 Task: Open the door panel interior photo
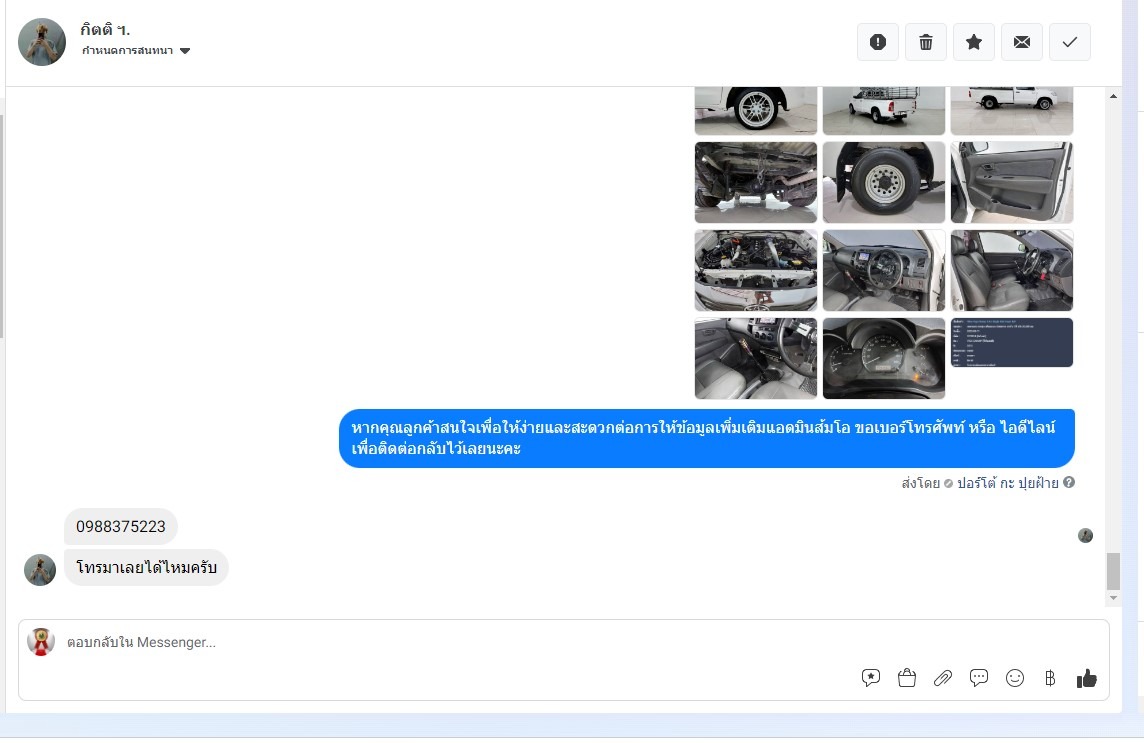(x=1011, y=182)
